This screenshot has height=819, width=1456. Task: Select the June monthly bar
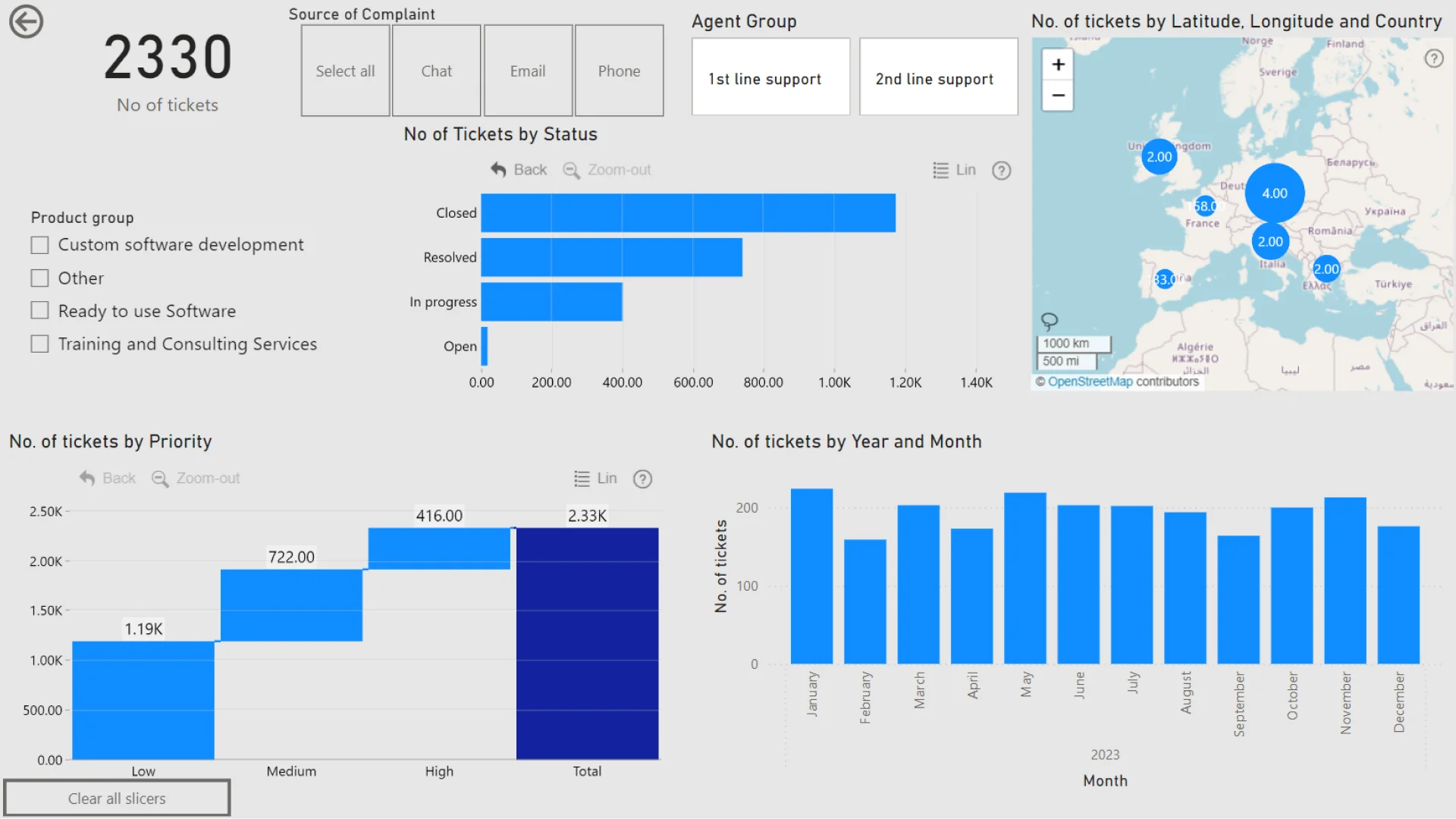coord(1078,585)
